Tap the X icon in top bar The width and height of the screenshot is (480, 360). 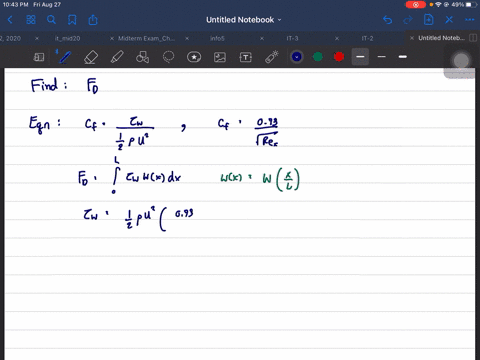(x=449, y=20)
